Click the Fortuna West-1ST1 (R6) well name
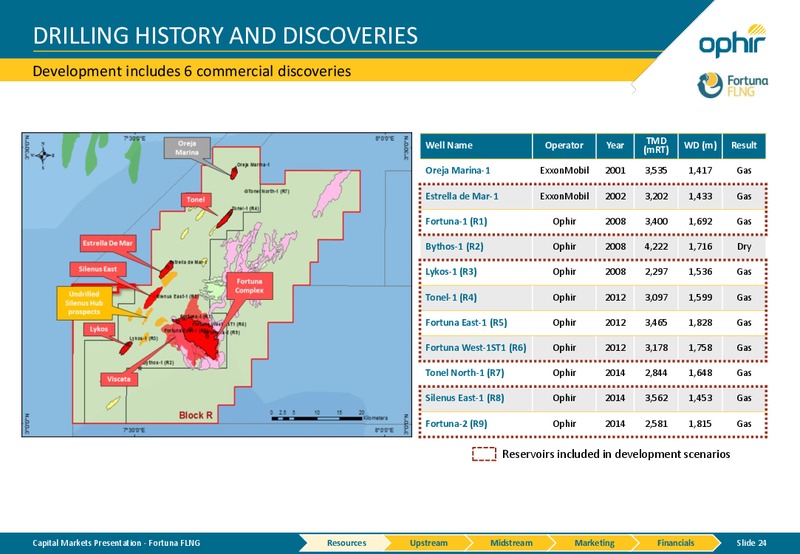Viewport: 800px width, 554px height. 476,347
